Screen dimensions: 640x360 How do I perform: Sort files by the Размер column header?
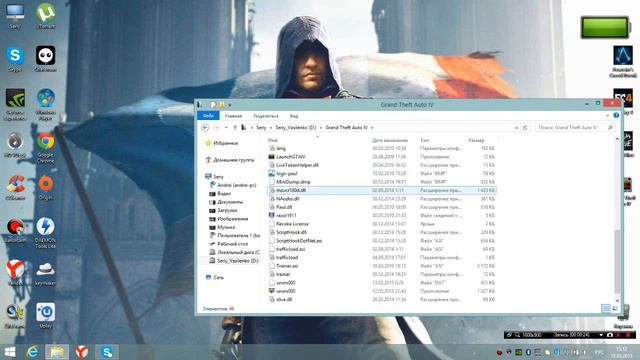476,140
